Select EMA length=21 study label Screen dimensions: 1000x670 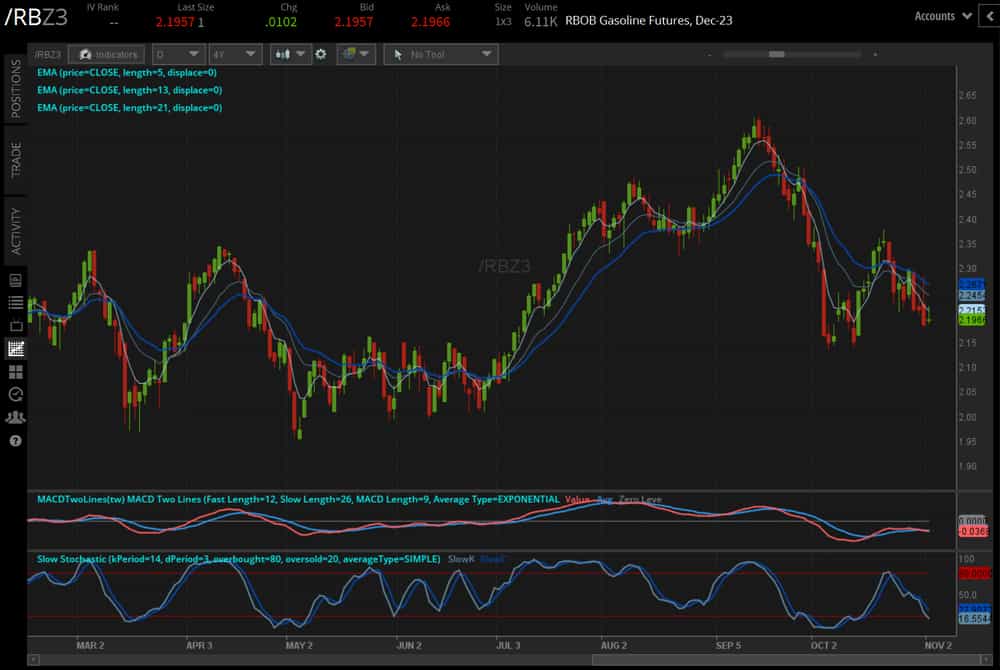(x=129, y=108)
